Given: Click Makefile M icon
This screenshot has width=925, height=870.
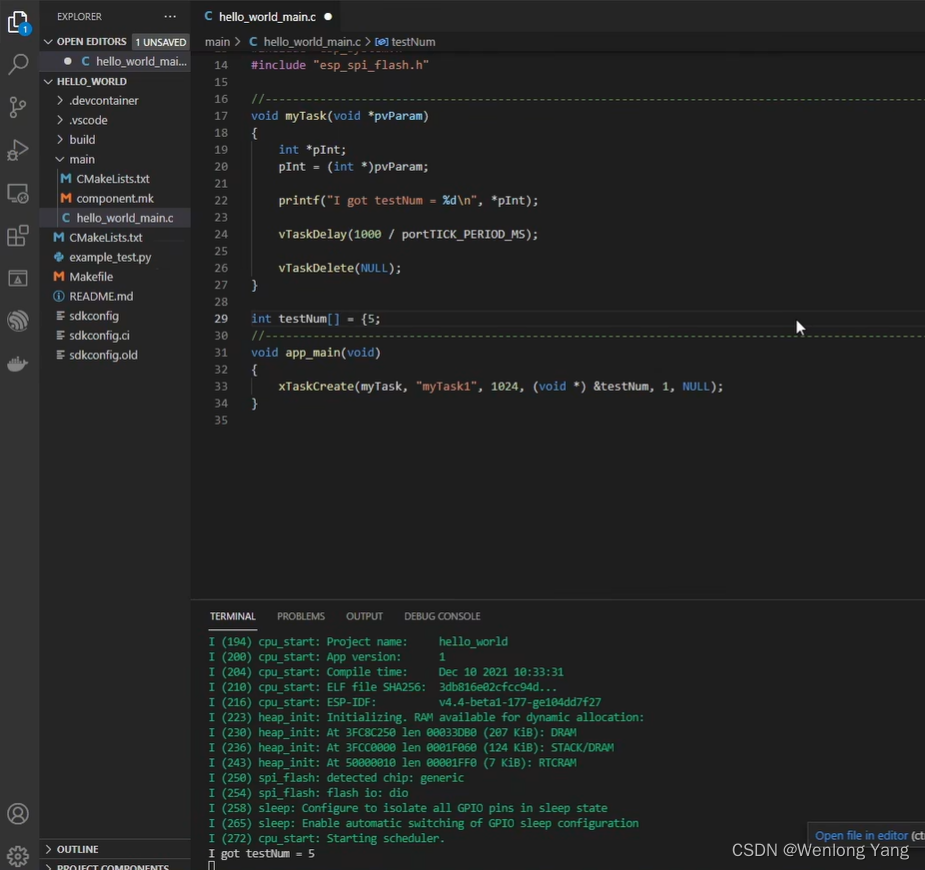Looking at the screenshot, I should (x=59, y=277).
